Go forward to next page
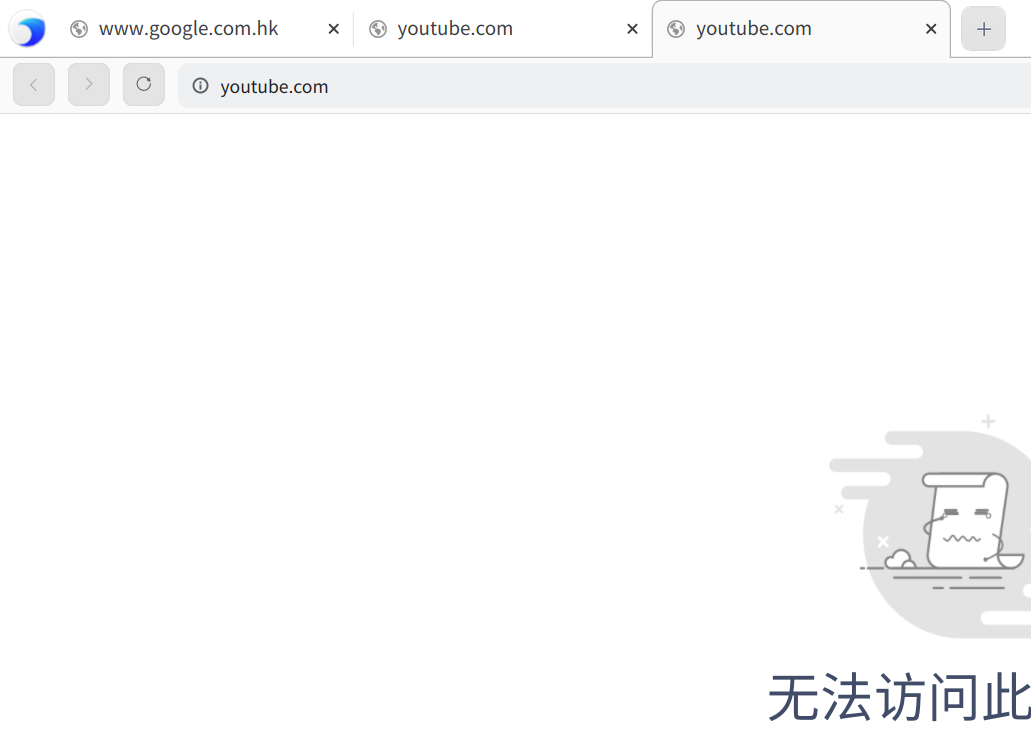Screen dimensions: 1031x755 [x=89, y=85]
